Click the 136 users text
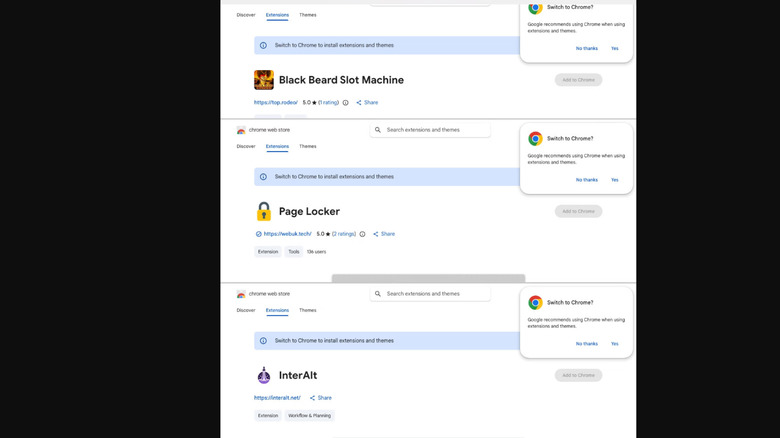The width and height of the screenshot is (780, 438). coord(316,252)
